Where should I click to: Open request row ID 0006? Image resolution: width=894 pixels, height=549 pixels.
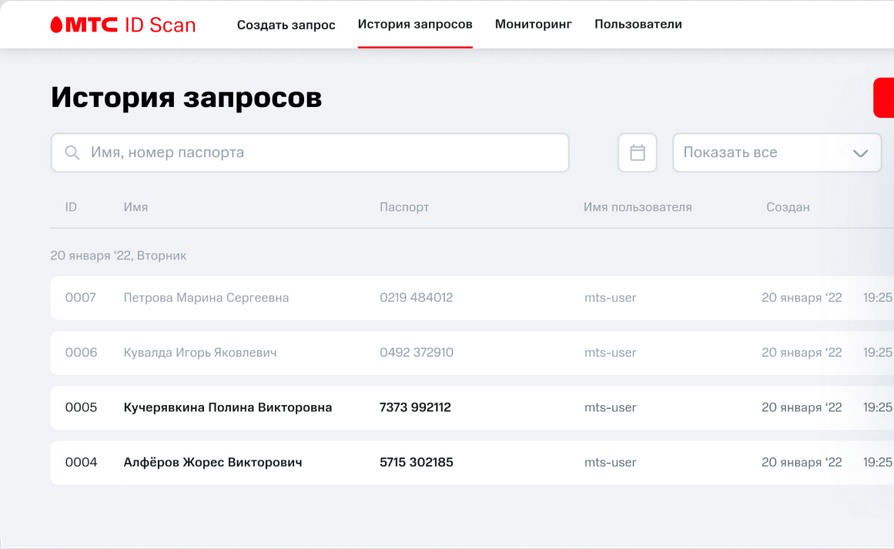click(472, 353)
